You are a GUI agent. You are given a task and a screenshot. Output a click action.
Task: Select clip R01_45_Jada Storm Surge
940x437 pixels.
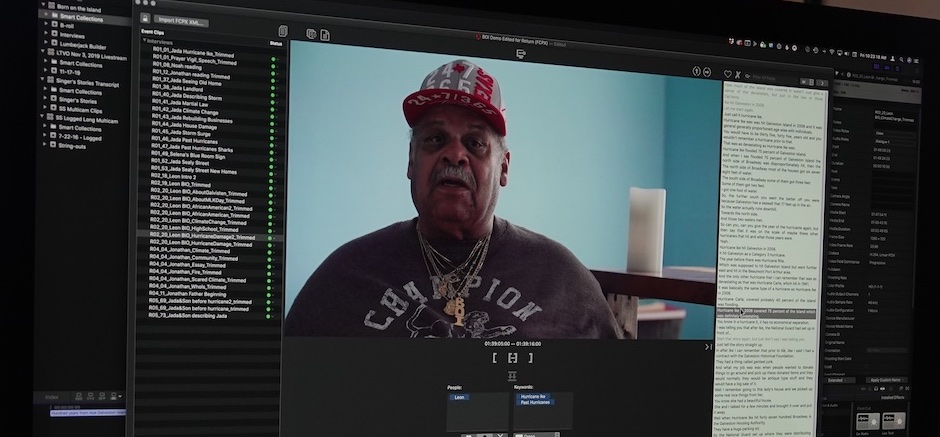[x=182, y=131]
